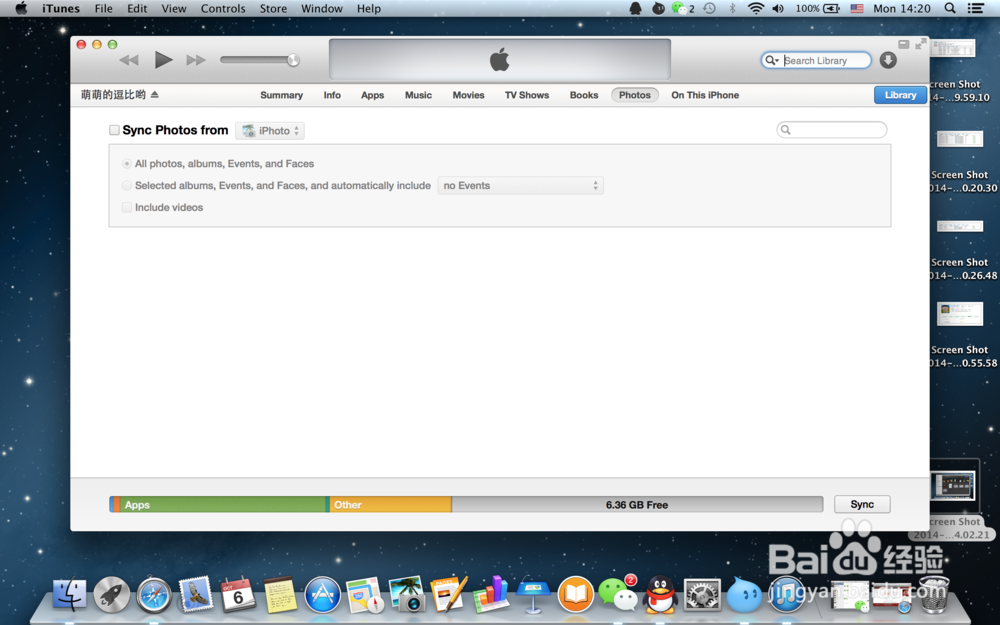Open the View menu
Screen dimensions: 1000x625
tap(173, 8)
